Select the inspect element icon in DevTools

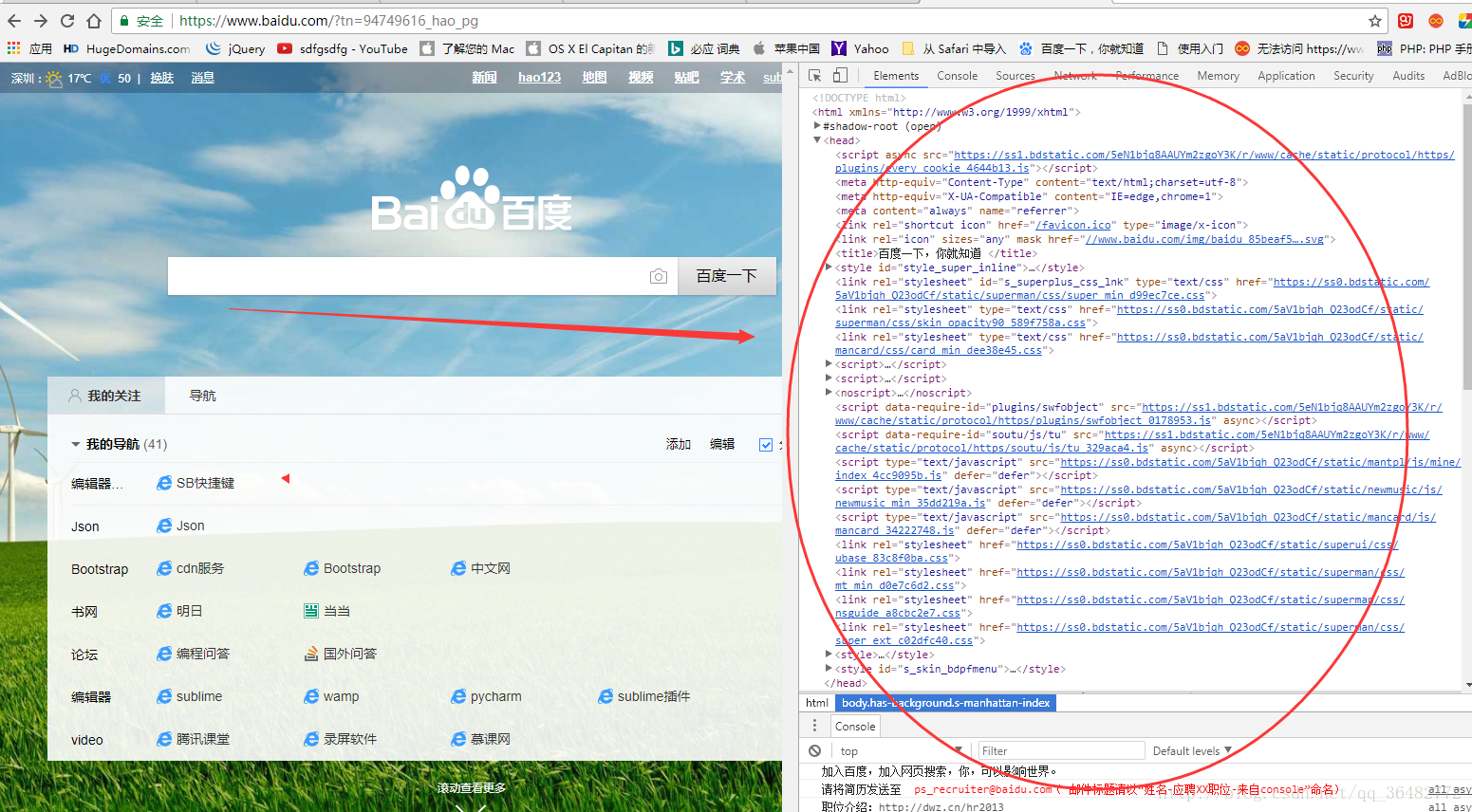pos(815,75)
